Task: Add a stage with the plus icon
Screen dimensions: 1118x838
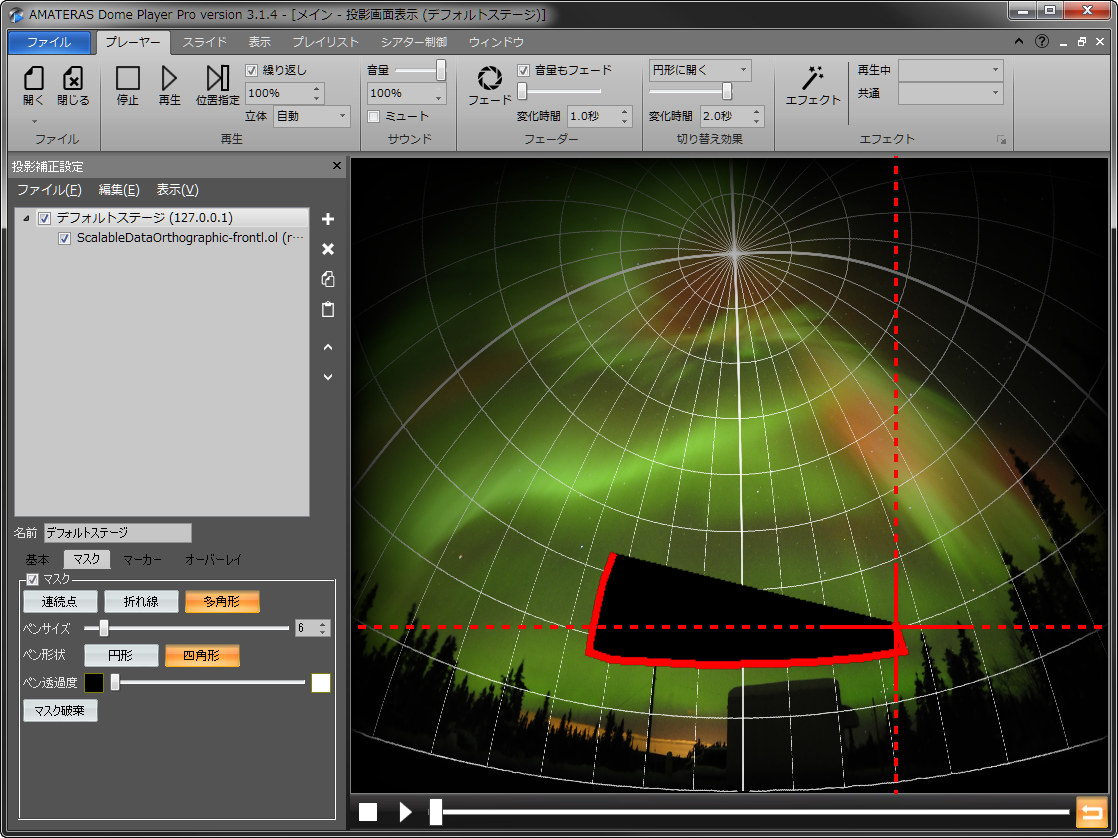Action: click(328, 219)
